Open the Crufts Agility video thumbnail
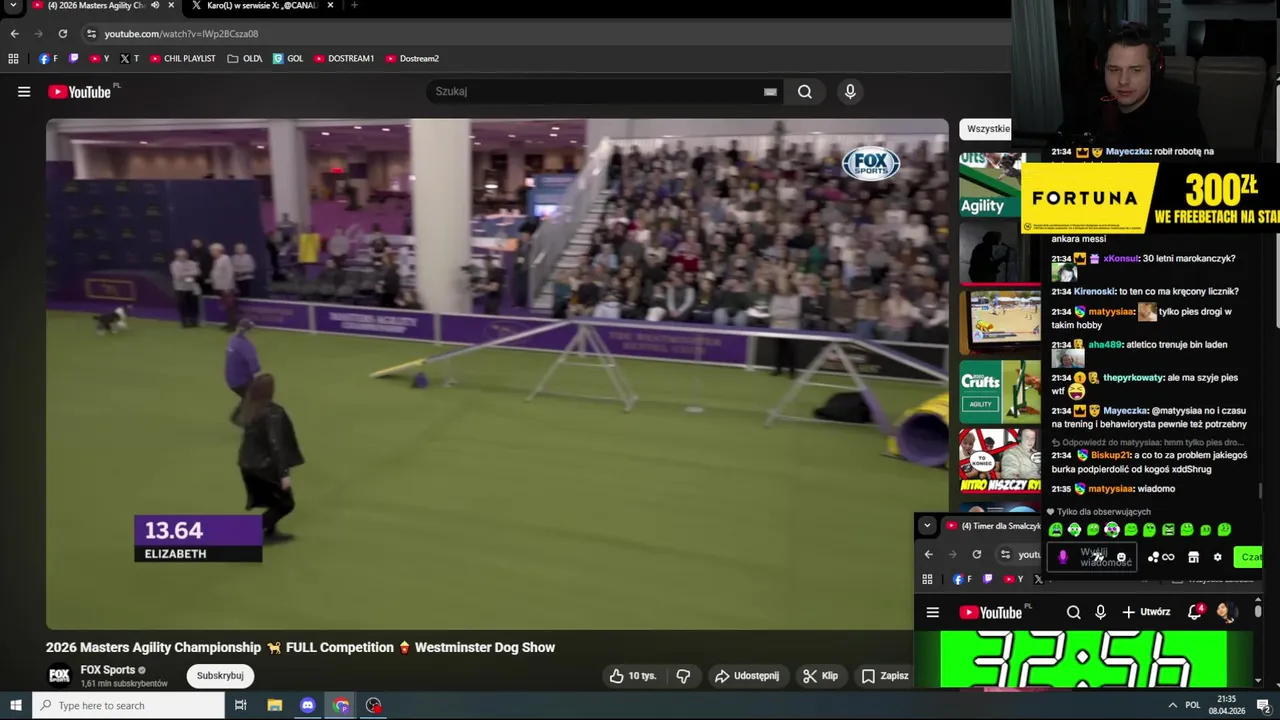Viewport: 1280px width, 720px height. (1000, 391)
